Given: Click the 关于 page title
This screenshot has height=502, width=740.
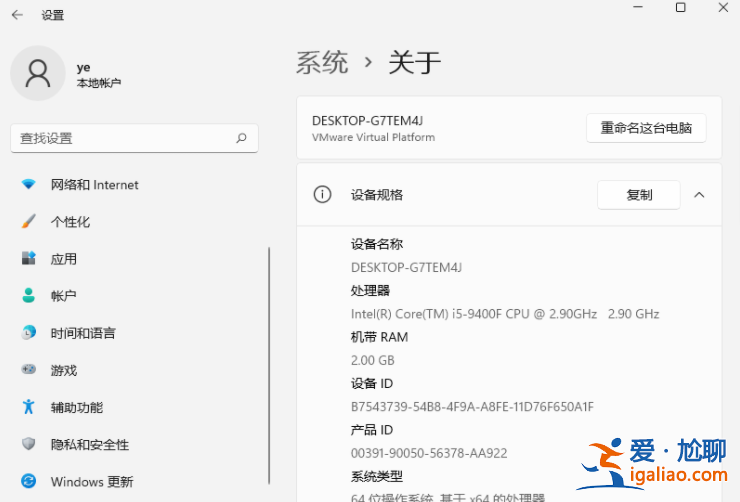Looking at the screenshot, I should coord(414,62).
